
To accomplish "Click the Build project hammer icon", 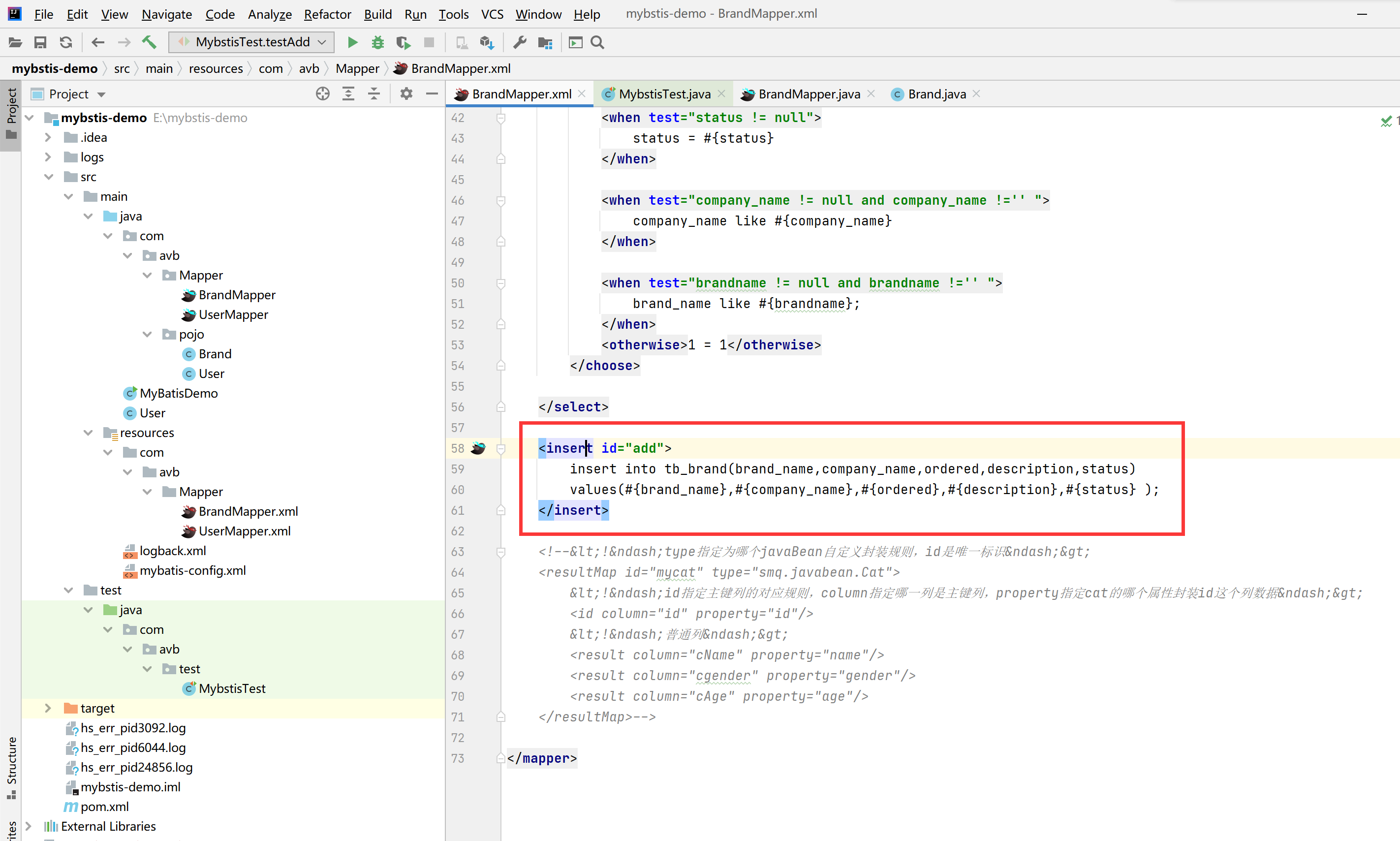I will [x=150, y=42].
